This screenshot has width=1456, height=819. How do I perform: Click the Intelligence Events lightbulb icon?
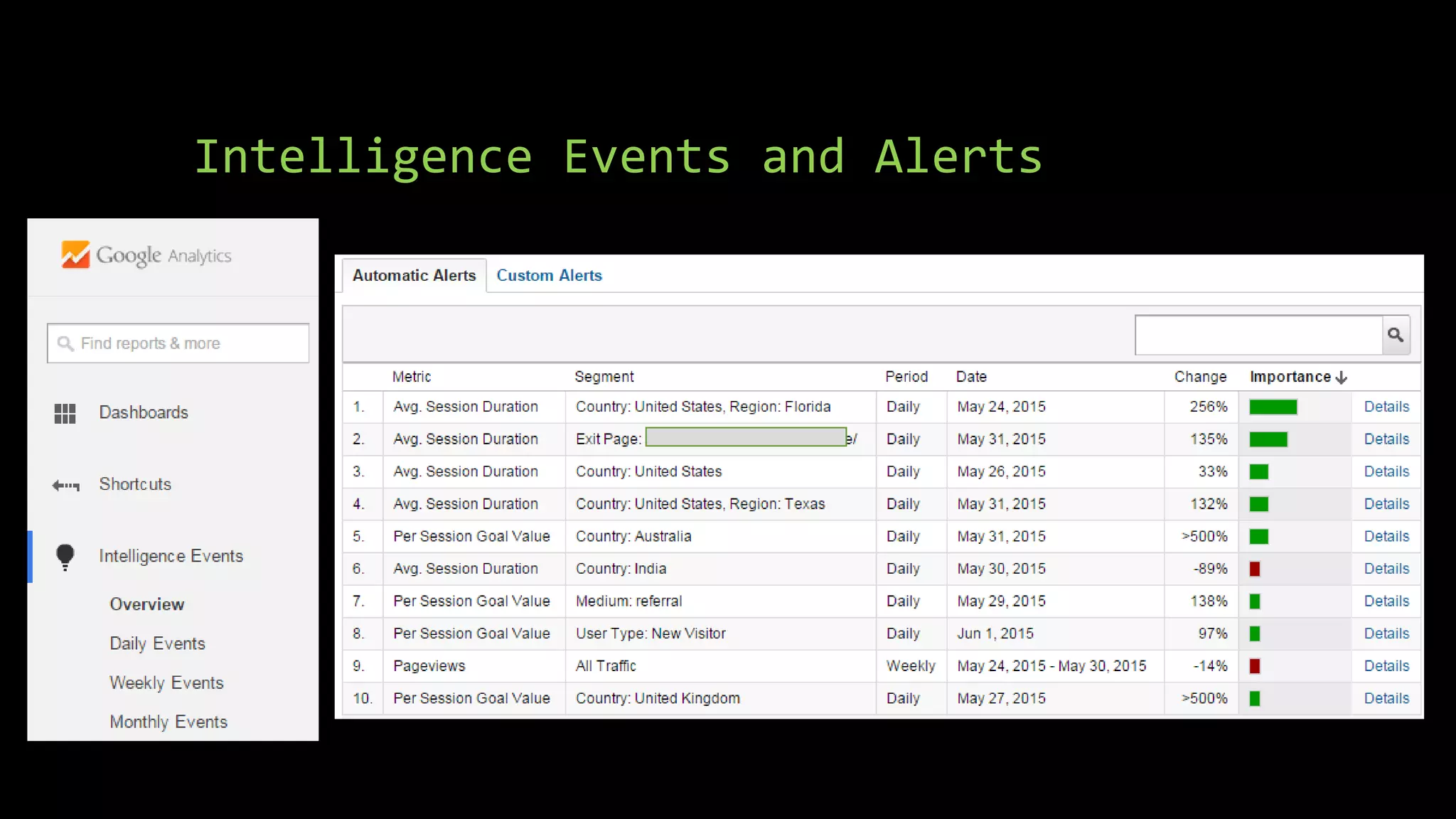[65, 557]
